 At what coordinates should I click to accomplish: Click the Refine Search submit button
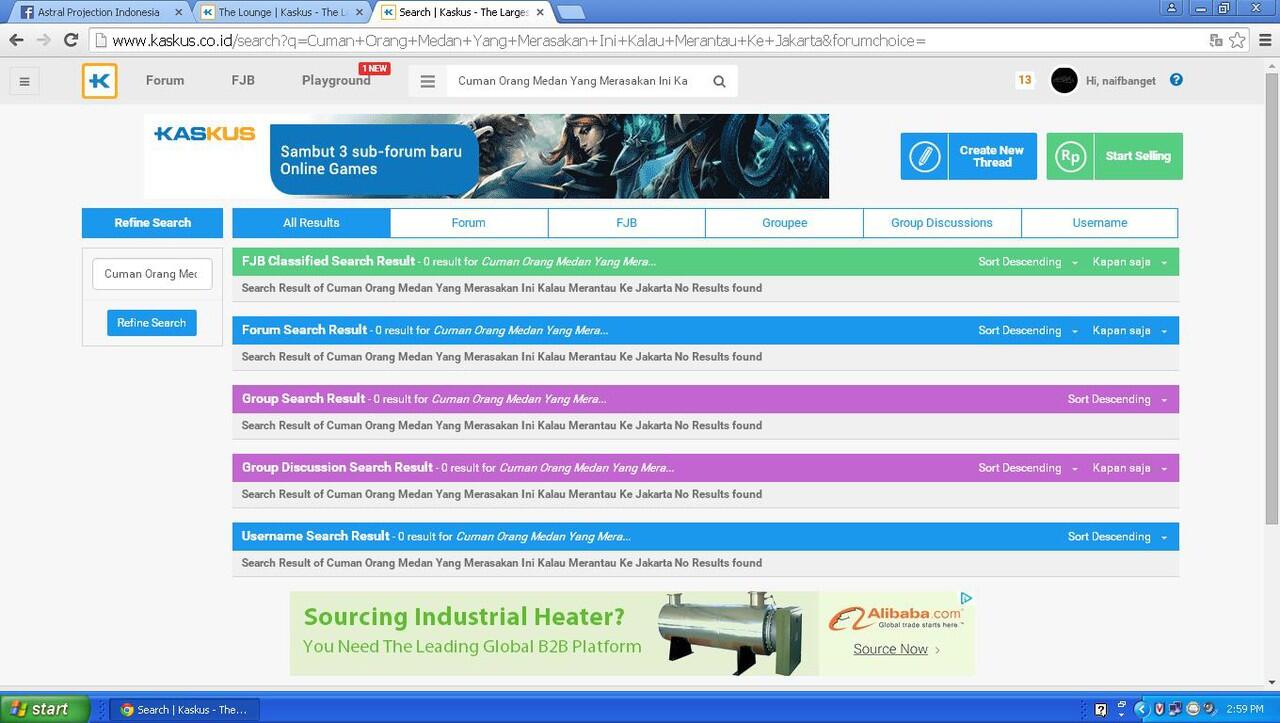tap(152, 323)
